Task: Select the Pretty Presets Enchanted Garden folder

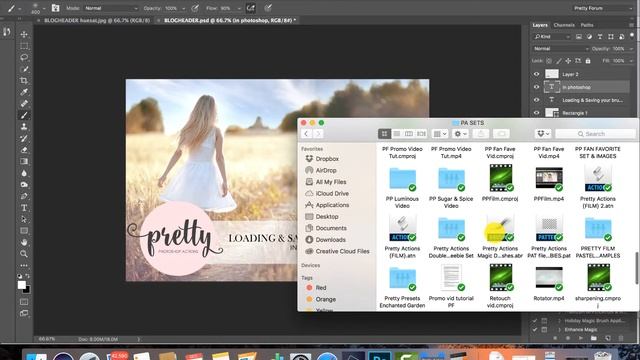Action: pos(402,287)
